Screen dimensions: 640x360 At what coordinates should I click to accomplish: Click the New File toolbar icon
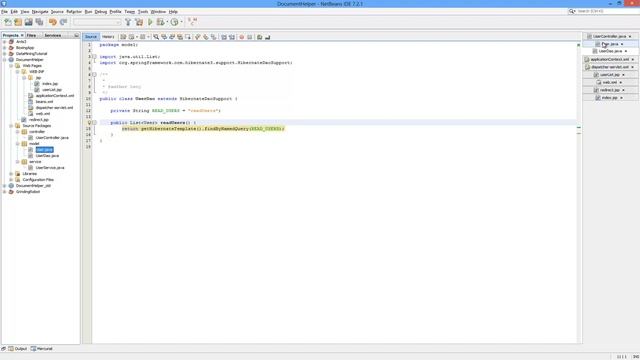click(8, 22)
